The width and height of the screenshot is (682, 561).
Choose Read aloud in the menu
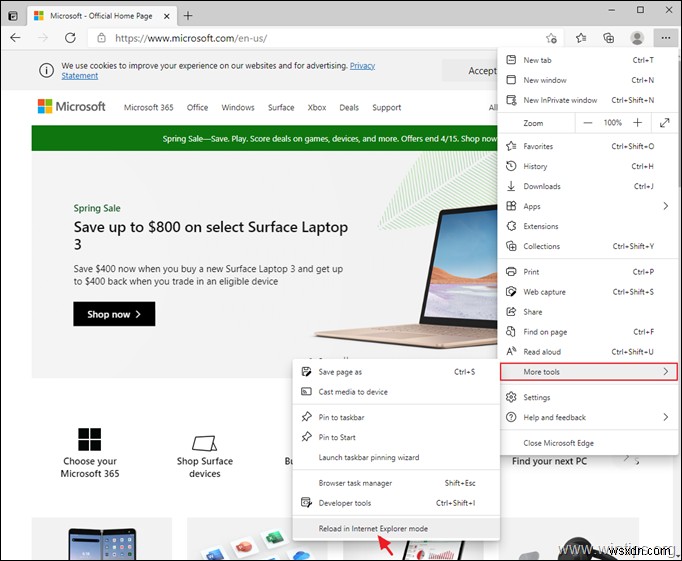point(588,352)
